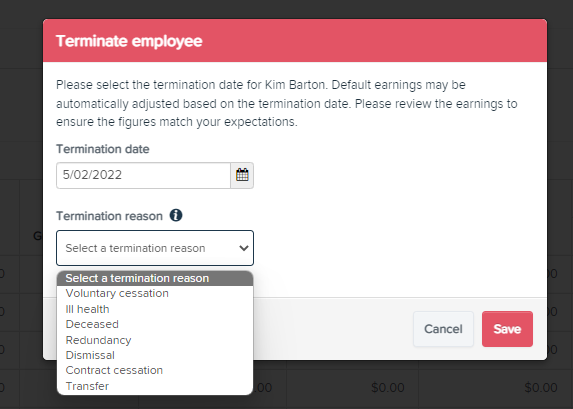Click the chevron arrow on reason dropdown

244,248
